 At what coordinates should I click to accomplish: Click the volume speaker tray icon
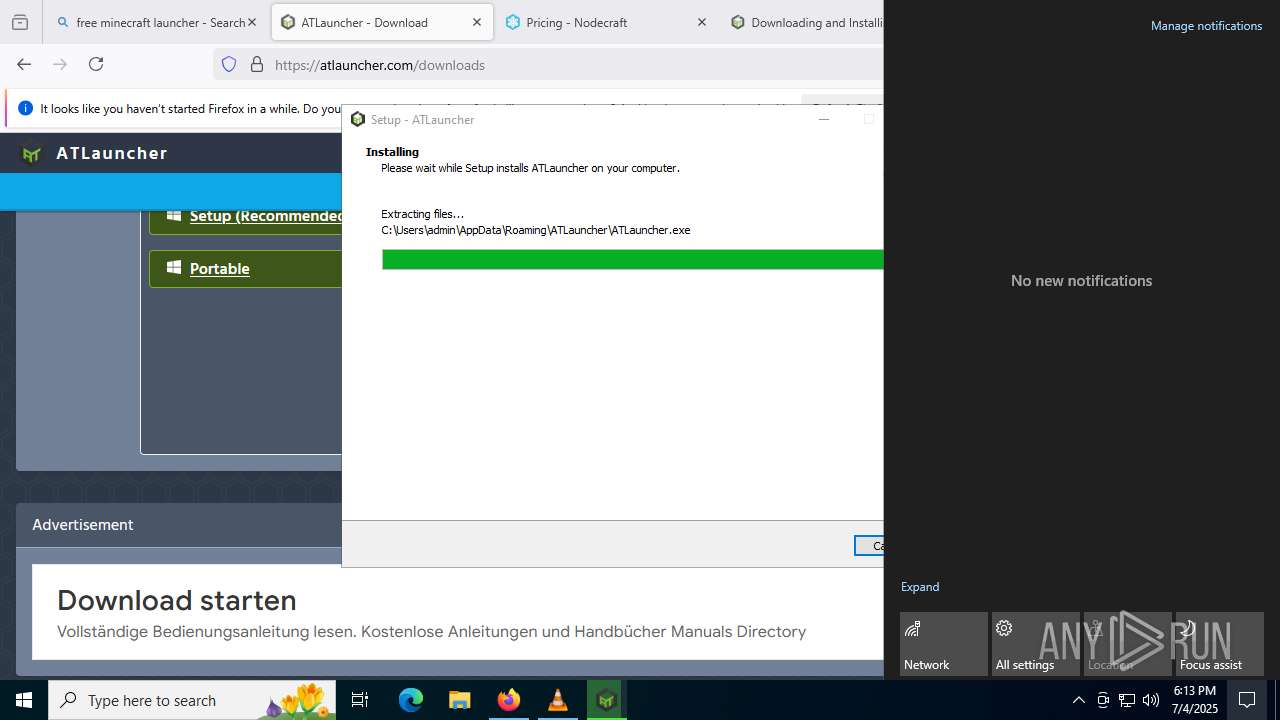(x=1151, y=700)
